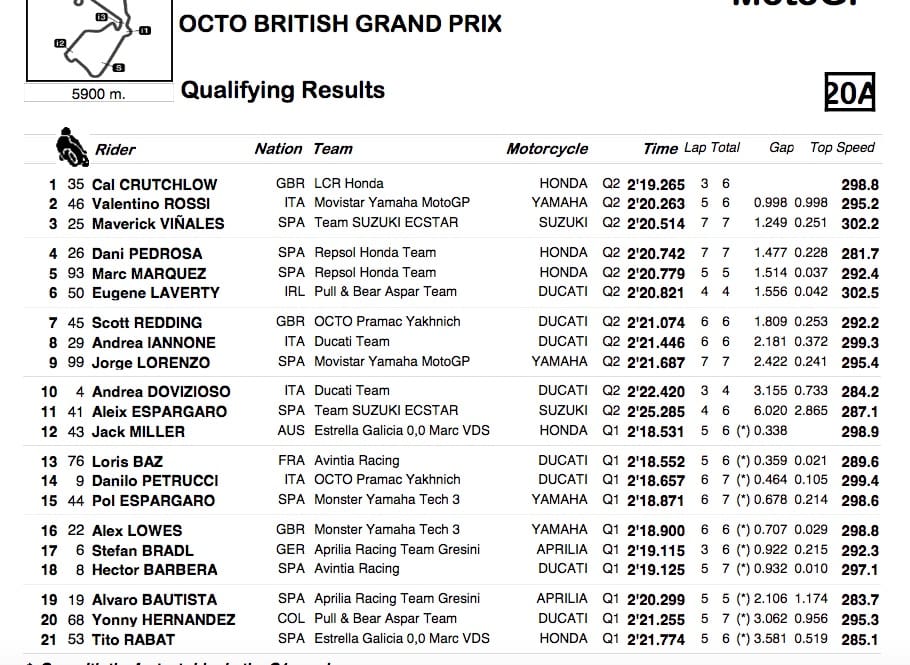Select Cal CRUTCHLOW rider name
The height and width of the screenshot is (665, 910).
coord(154,184)
